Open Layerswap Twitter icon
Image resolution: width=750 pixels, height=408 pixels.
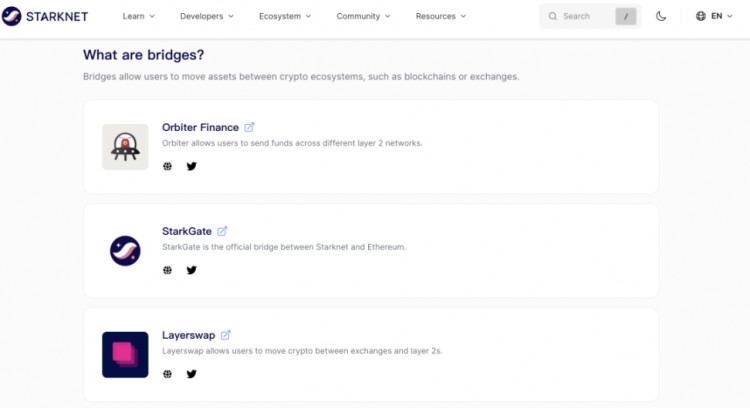[192, 374]
